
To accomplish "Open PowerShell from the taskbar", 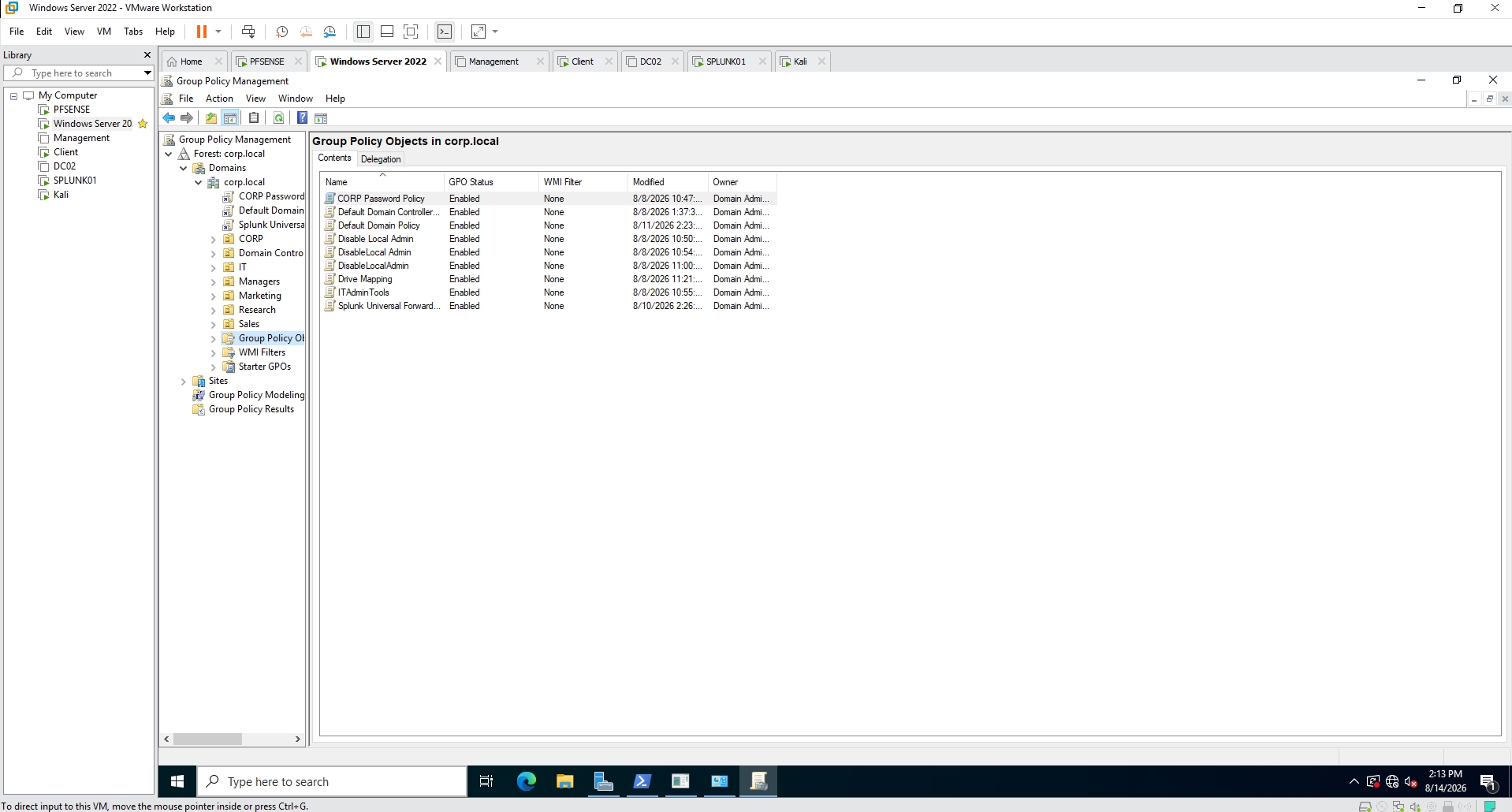I will [642, 781].
